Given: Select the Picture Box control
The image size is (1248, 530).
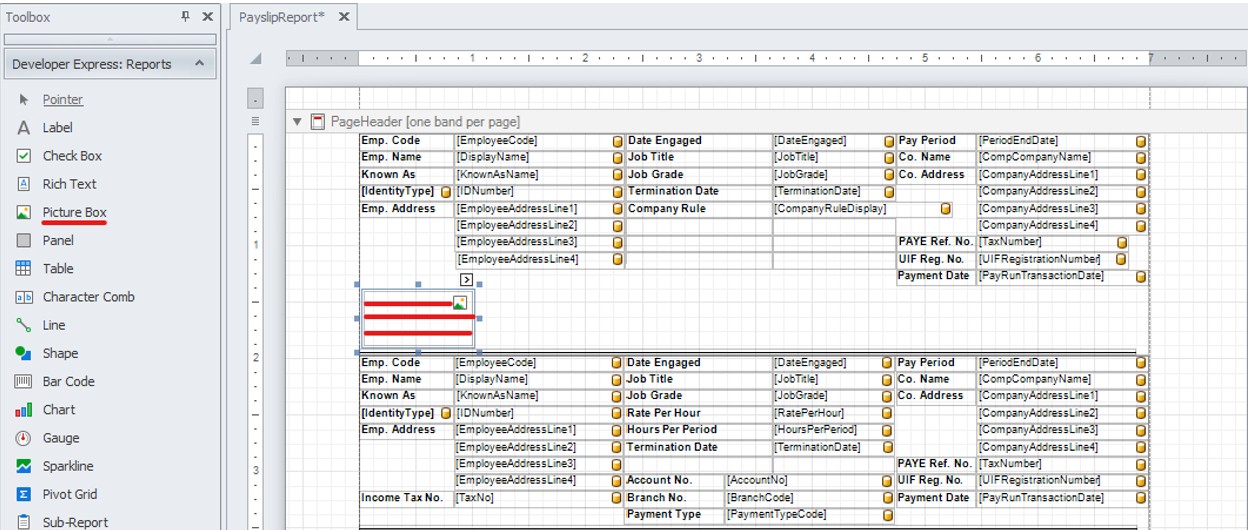Looking at the screenshot, I should click(74, 213).
